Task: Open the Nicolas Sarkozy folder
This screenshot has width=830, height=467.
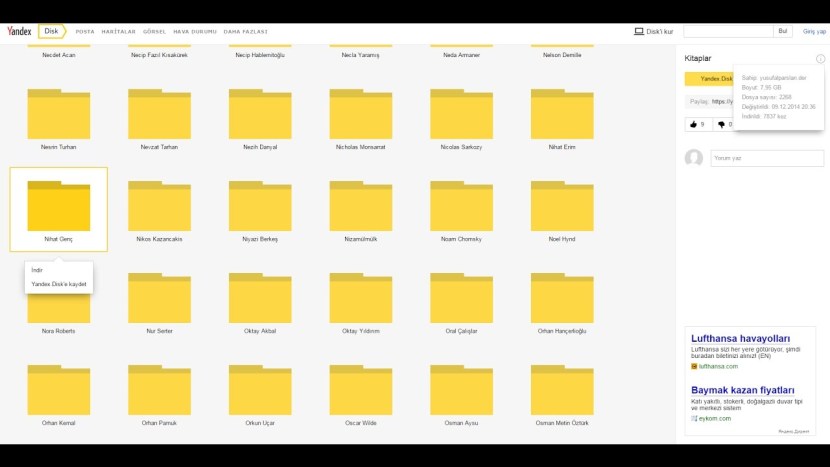Action: coord(461,114)
